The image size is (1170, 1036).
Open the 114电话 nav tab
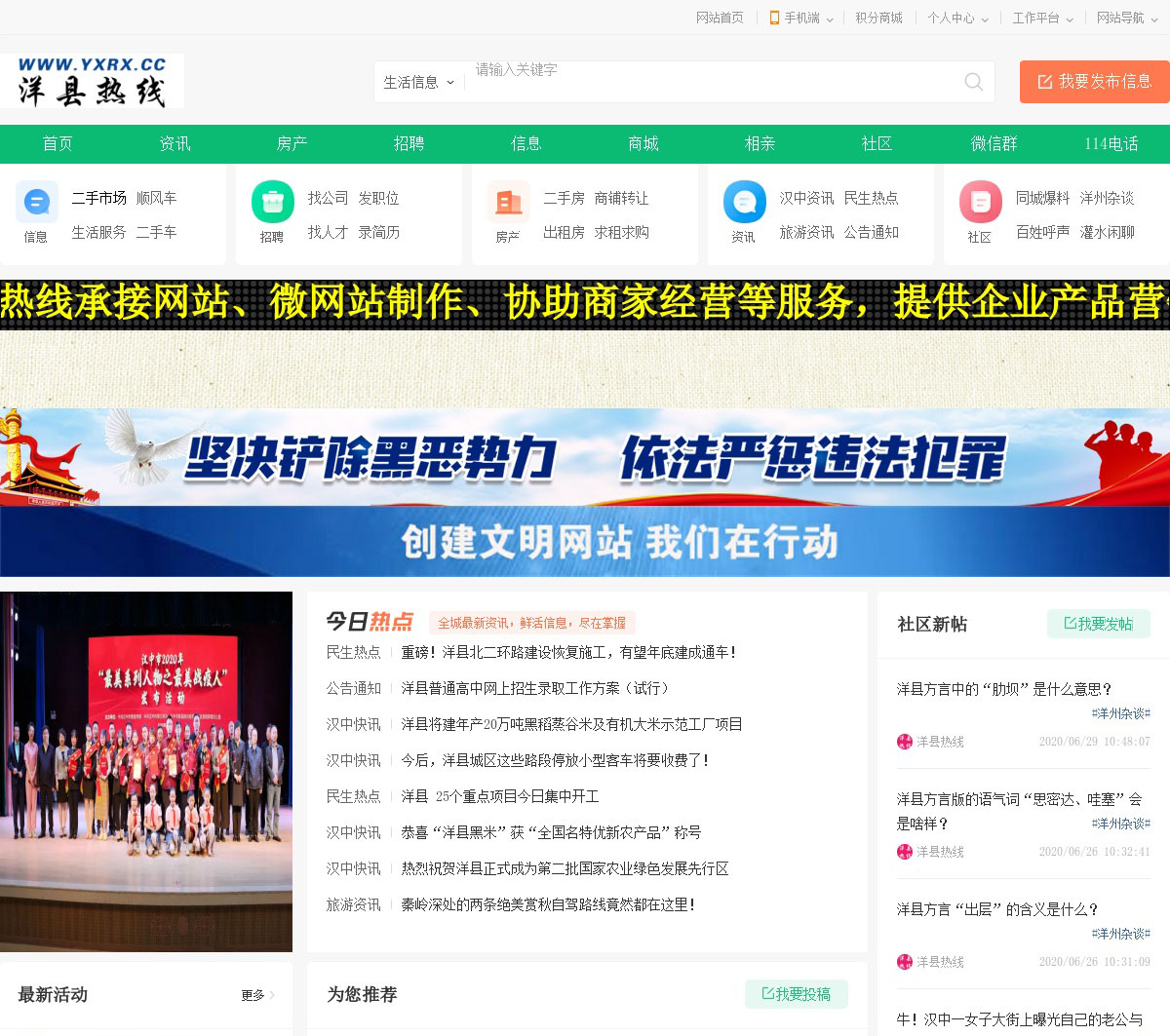[x=1111, y=143]
